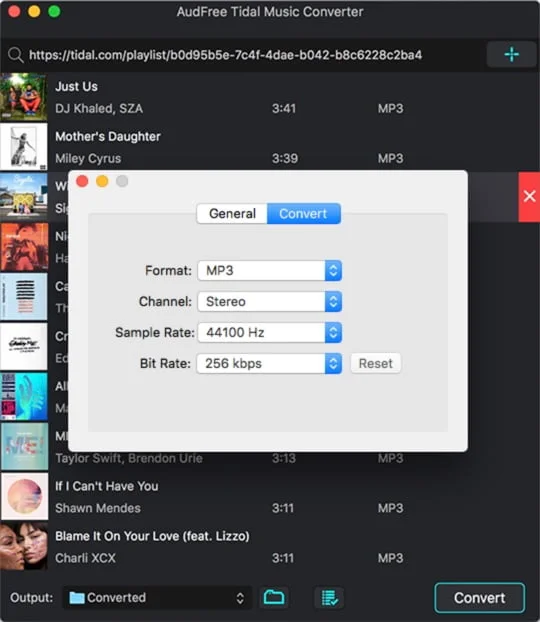The height and width of the screenshot is (622, 540).
Task: Click MP3 format label of Charli XCX row
Action: [390, 558]
